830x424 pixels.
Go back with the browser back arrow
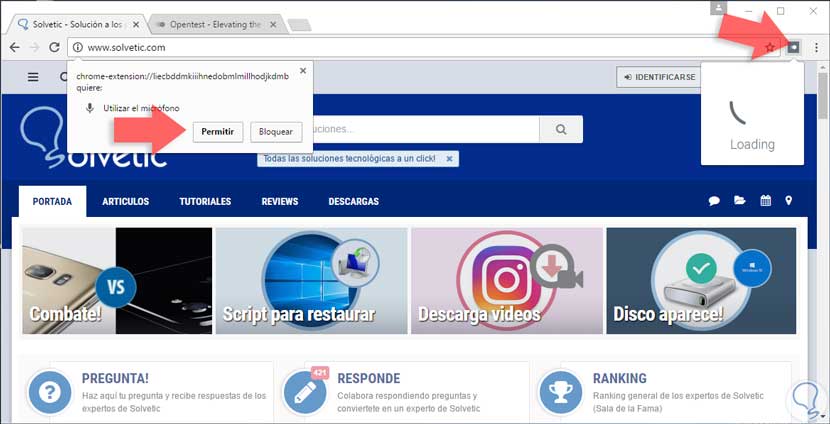pyautogui.click(x=14, y=48)
